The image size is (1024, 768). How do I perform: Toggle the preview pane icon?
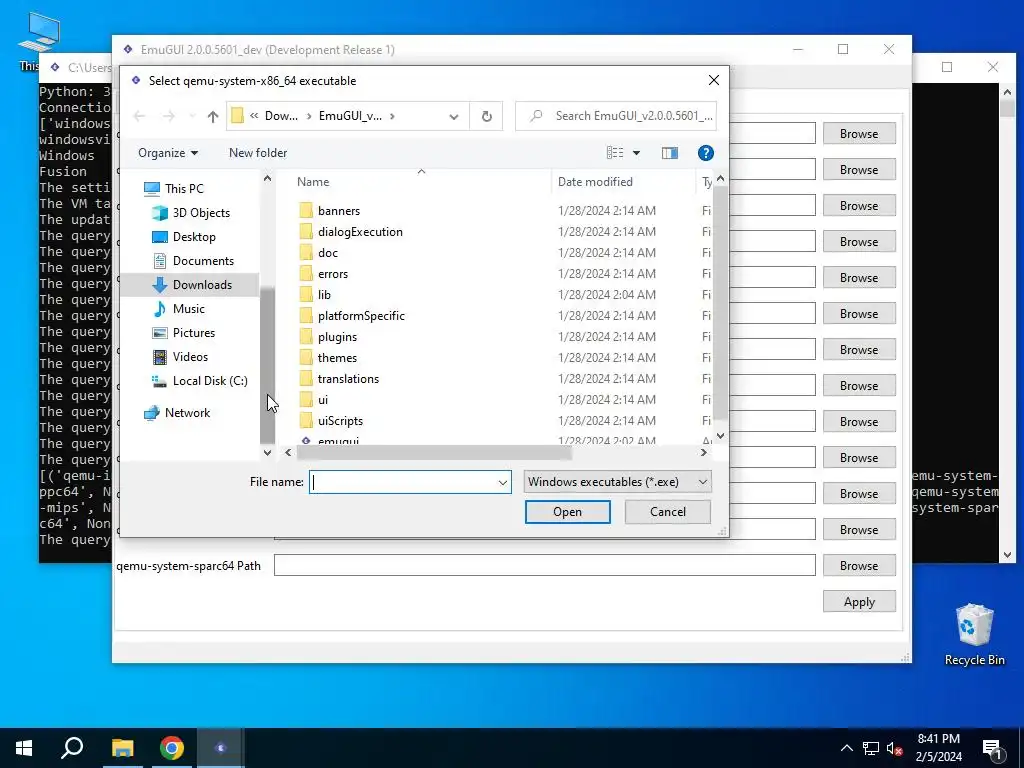[x=669, y=153]
